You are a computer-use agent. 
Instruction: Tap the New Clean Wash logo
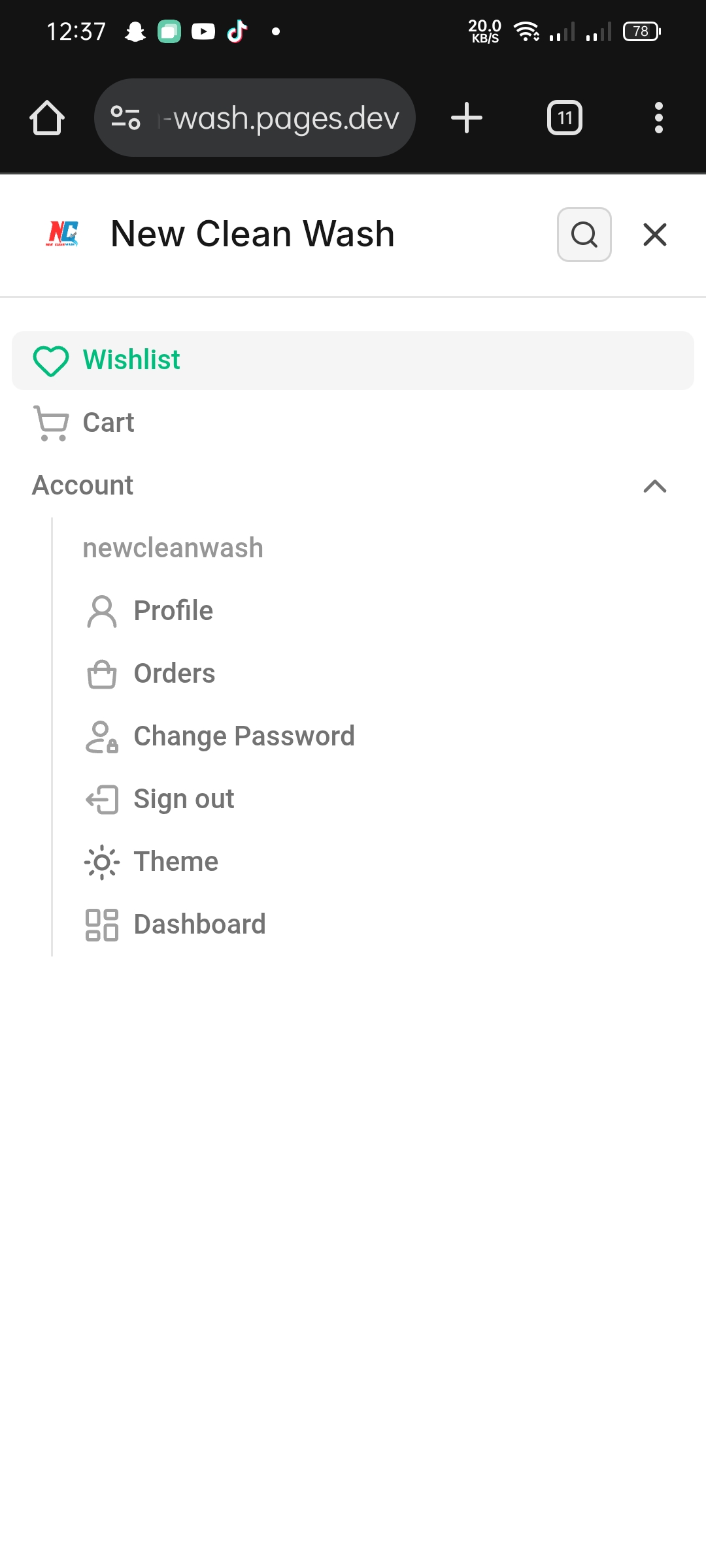pos(63,234)
